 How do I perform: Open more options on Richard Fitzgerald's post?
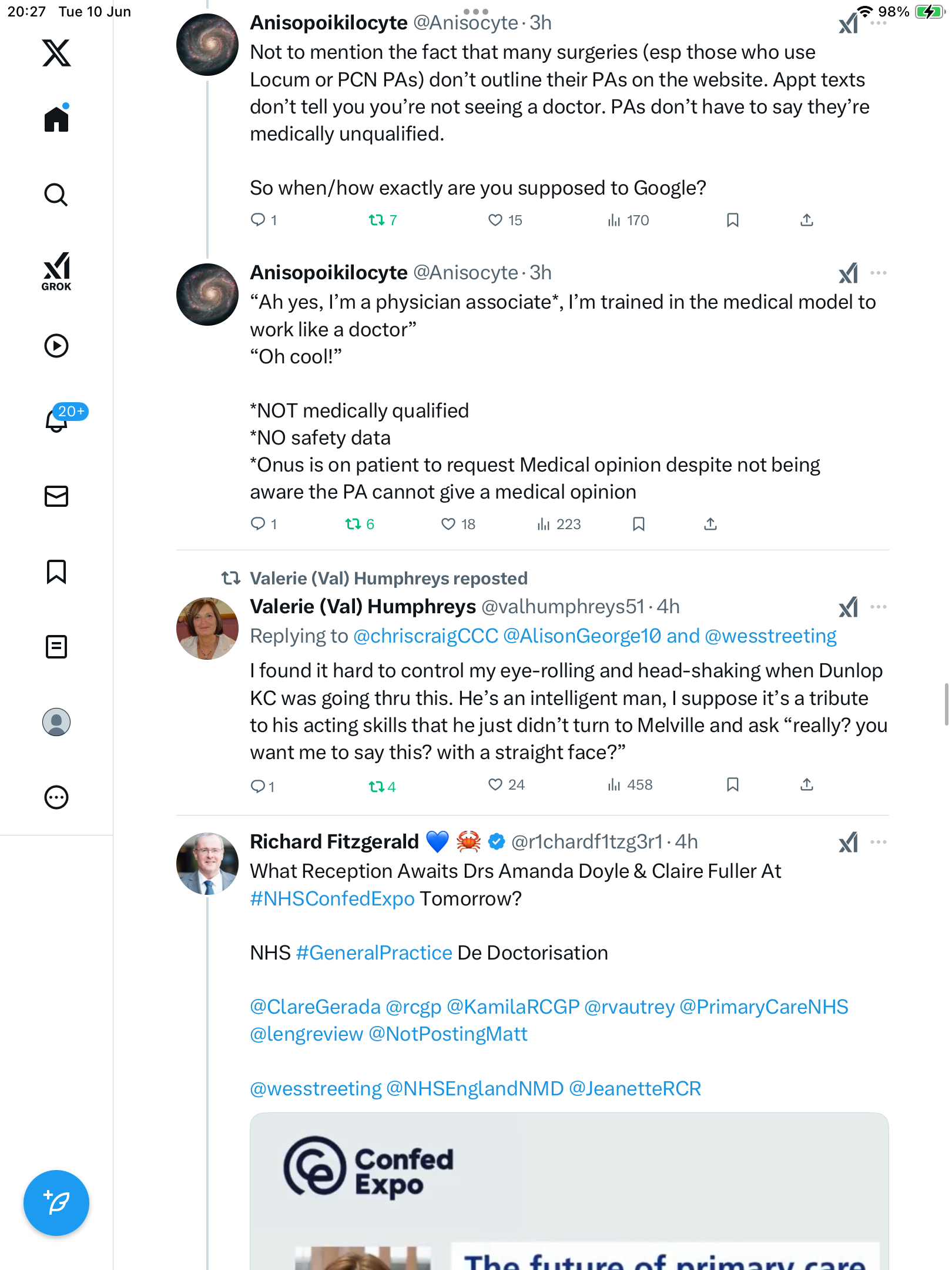[879, 842]
